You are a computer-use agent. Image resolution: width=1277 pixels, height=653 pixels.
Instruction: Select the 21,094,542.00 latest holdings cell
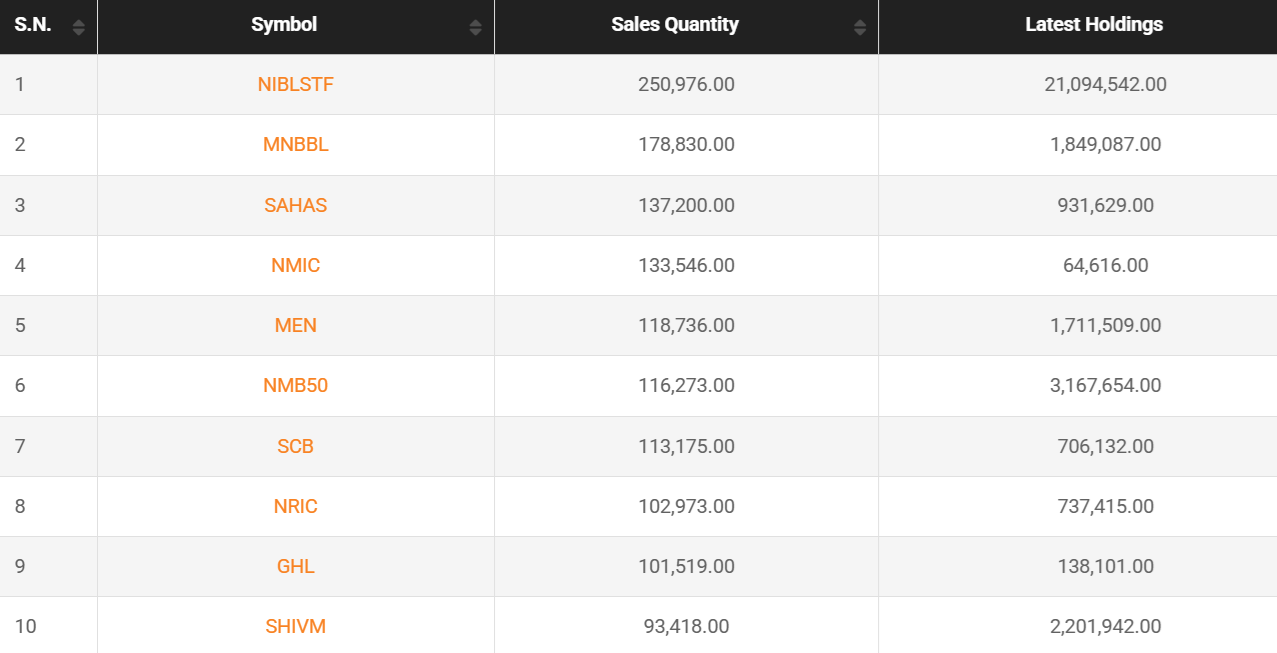click(x=1105, y=85)
